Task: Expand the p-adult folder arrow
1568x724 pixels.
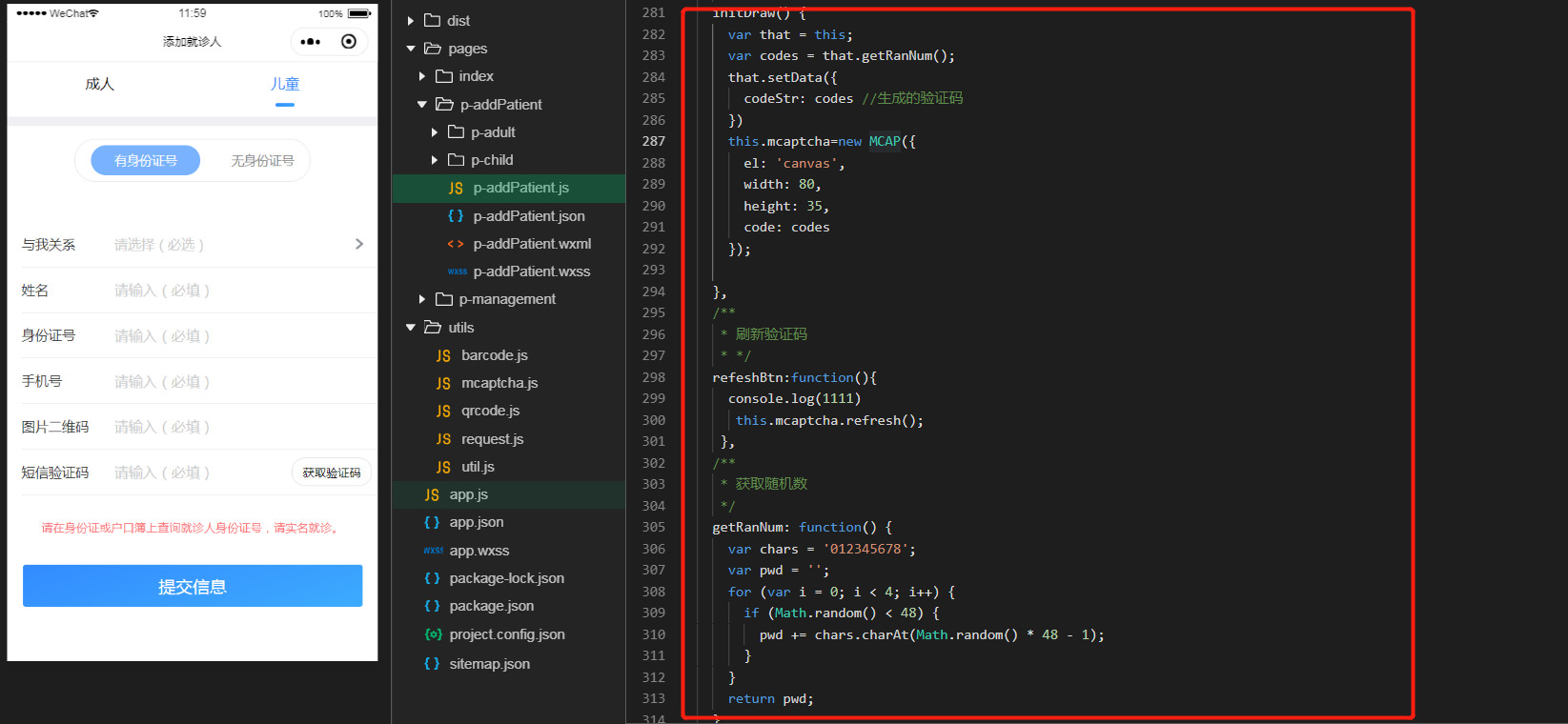Action: coord(435,132)
